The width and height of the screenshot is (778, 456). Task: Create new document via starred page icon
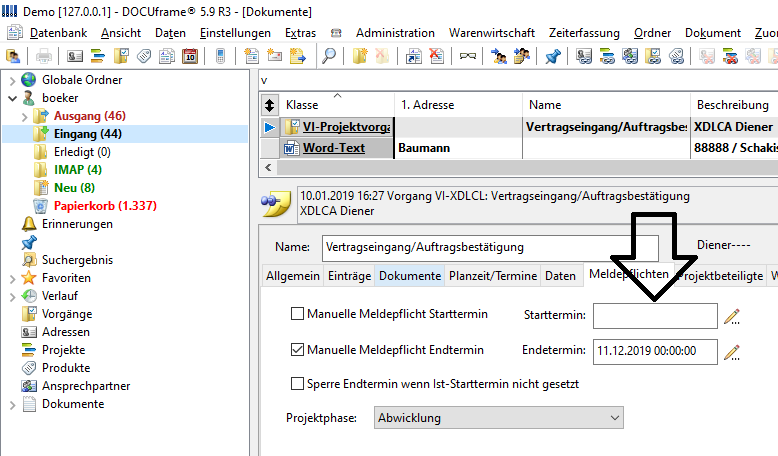click(x=252, y=56)
